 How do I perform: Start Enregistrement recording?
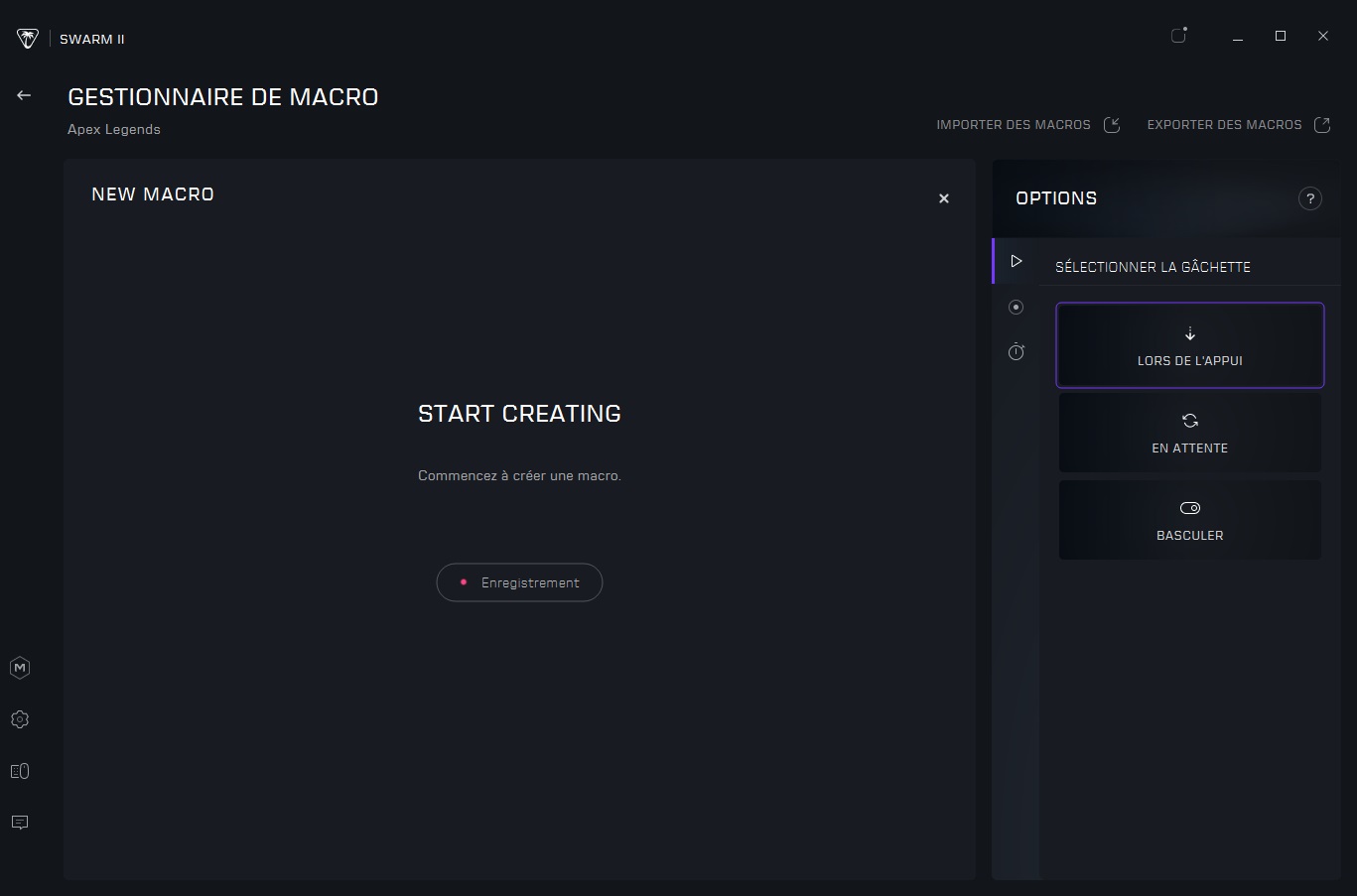pos(519,582)
